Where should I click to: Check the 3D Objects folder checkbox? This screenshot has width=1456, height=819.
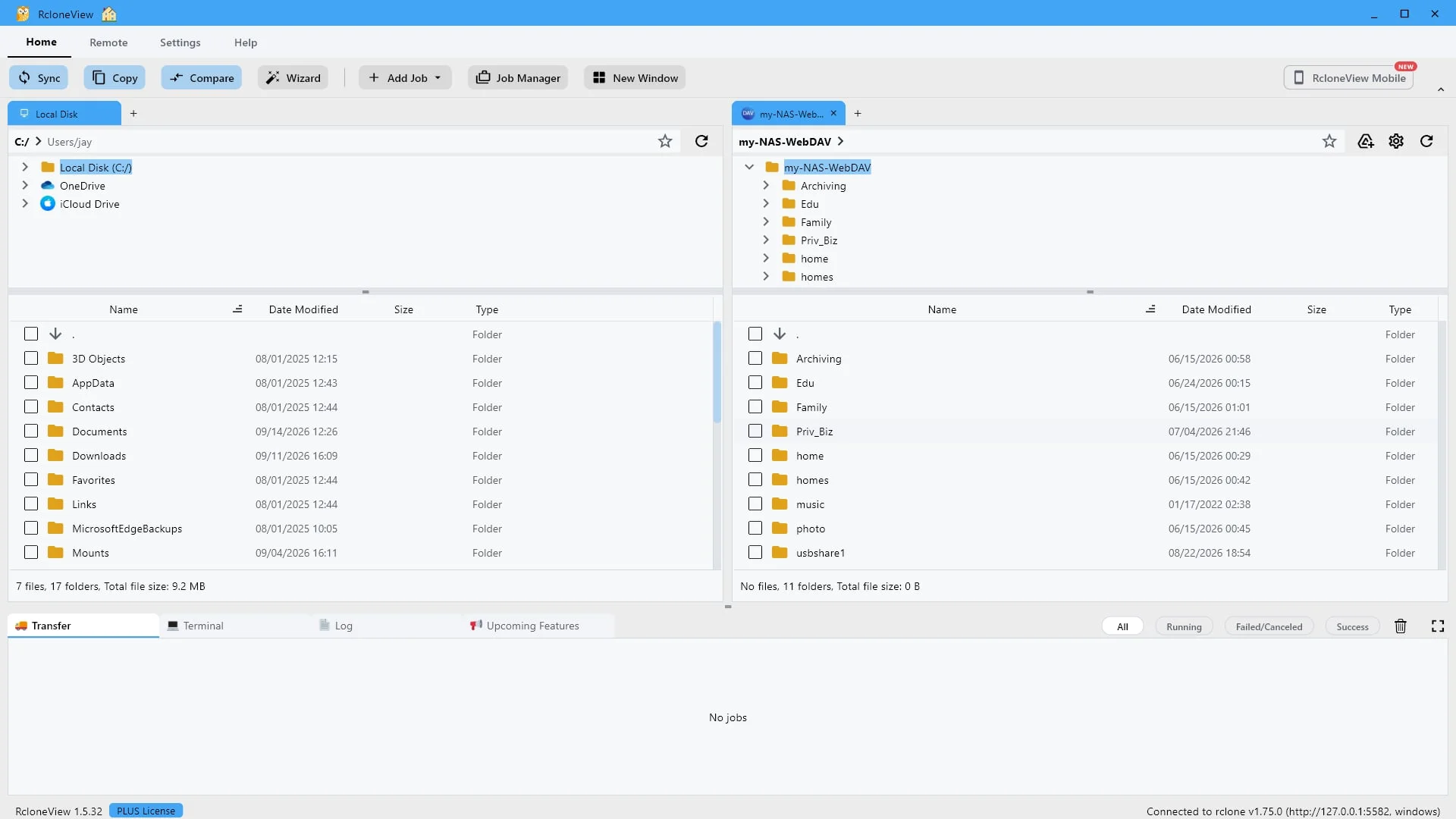(x=31, y=358)
